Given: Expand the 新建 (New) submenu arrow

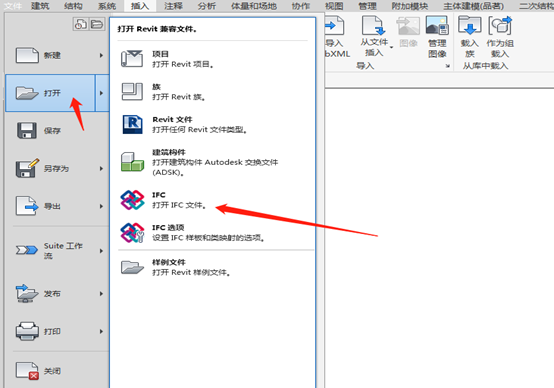Looking at the screenshot, I should point(101,55).
